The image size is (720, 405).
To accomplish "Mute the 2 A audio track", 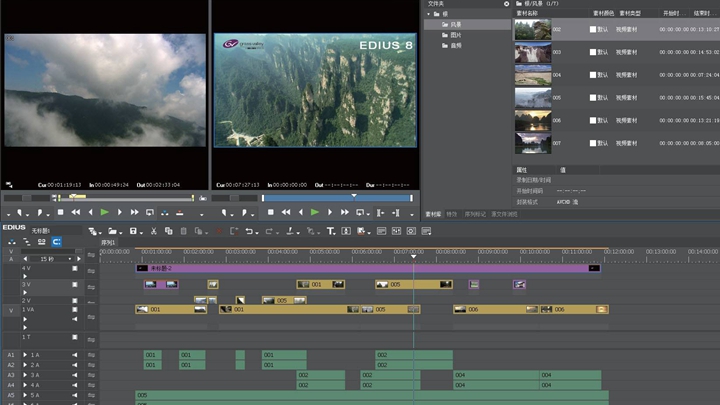I will pos(74,365).
